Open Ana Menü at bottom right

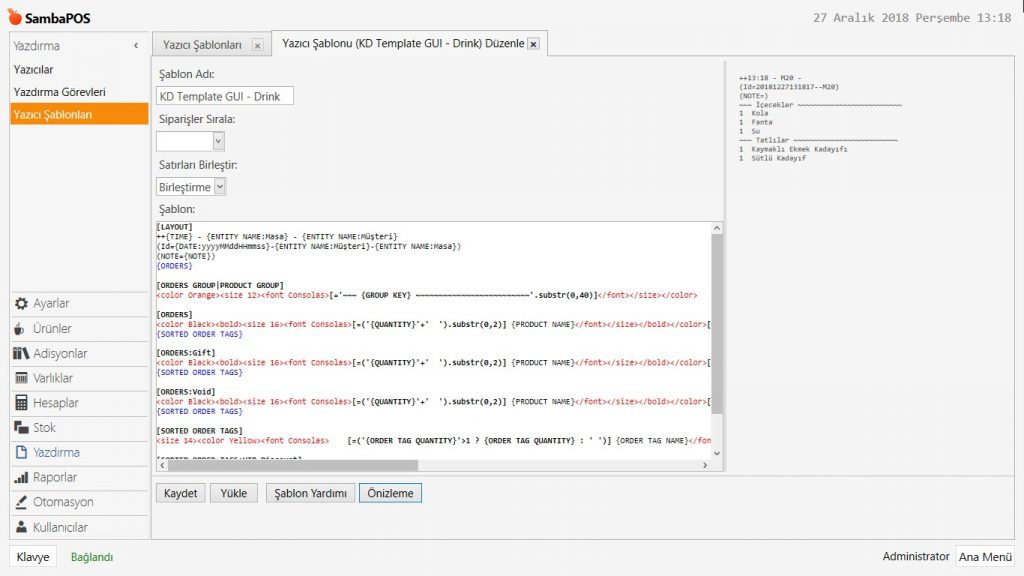coord(985,557)
